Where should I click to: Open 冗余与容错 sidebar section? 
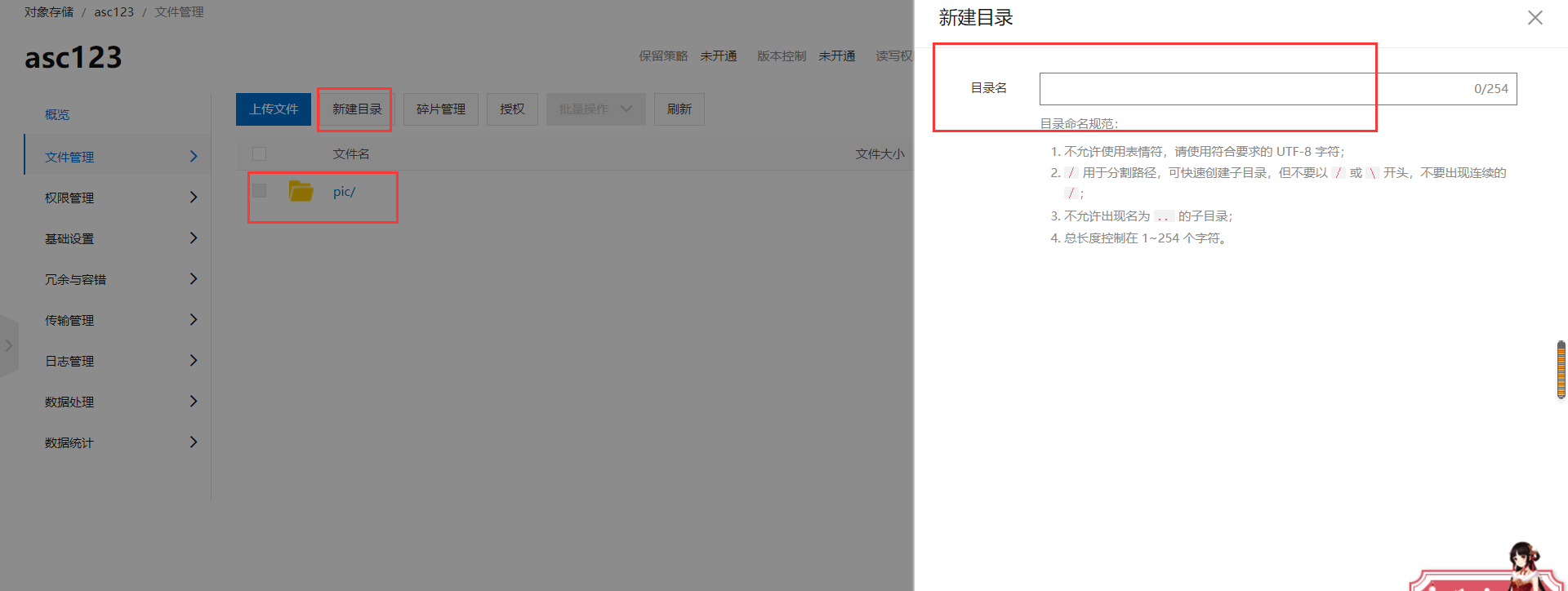tap(75, 279)
